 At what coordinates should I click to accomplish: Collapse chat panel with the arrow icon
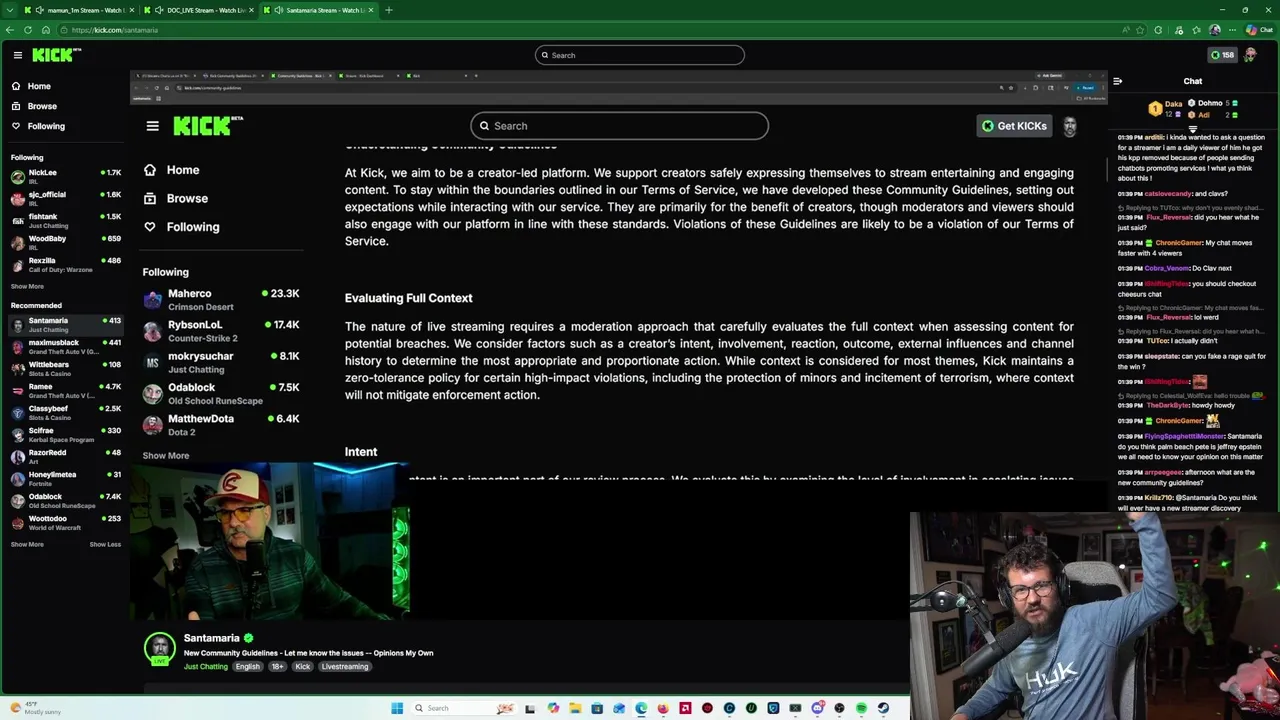[1117, 81]
